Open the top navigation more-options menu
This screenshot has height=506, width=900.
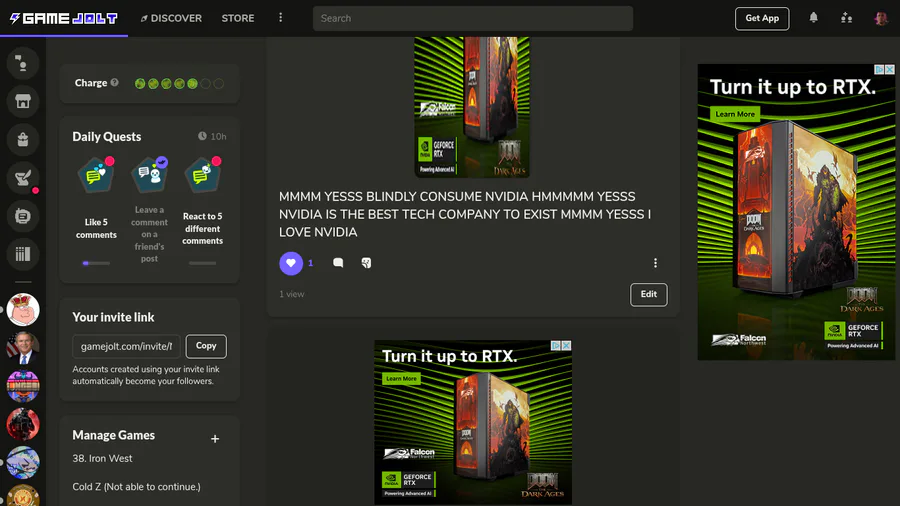281,18
